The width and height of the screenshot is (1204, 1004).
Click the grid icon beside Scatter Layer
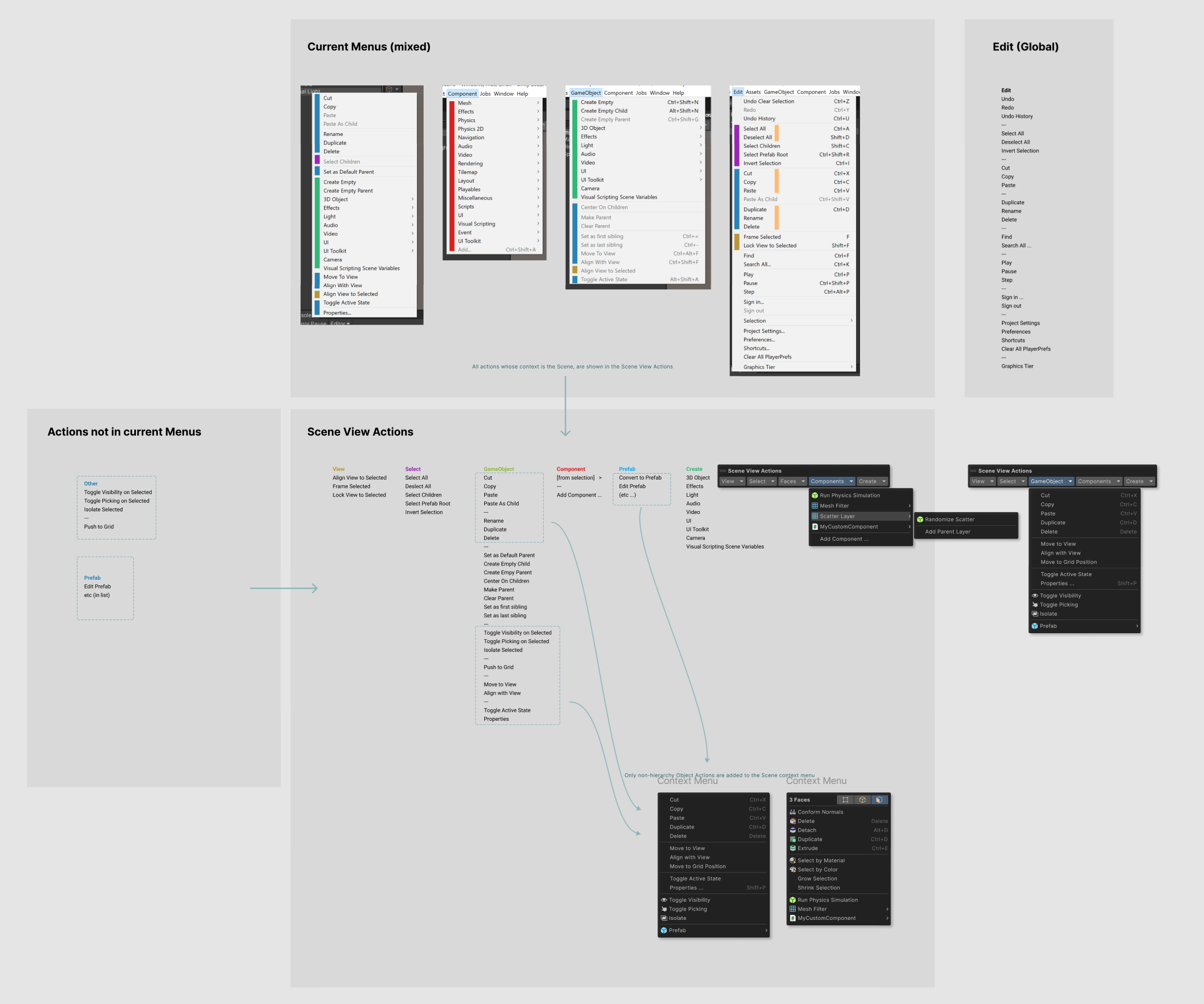pos(815,516)
